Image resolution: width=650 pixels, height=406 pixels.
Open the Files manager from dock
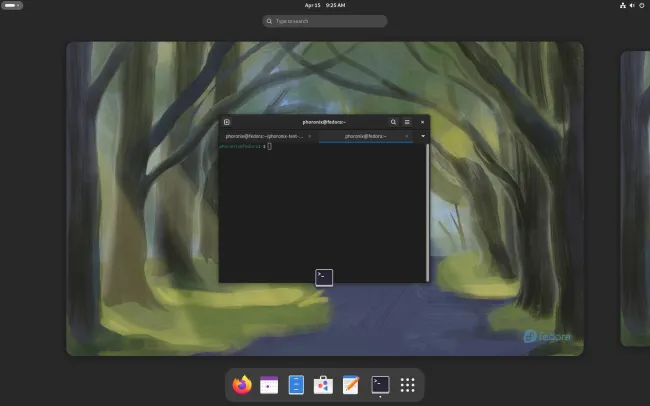(296, 384)
